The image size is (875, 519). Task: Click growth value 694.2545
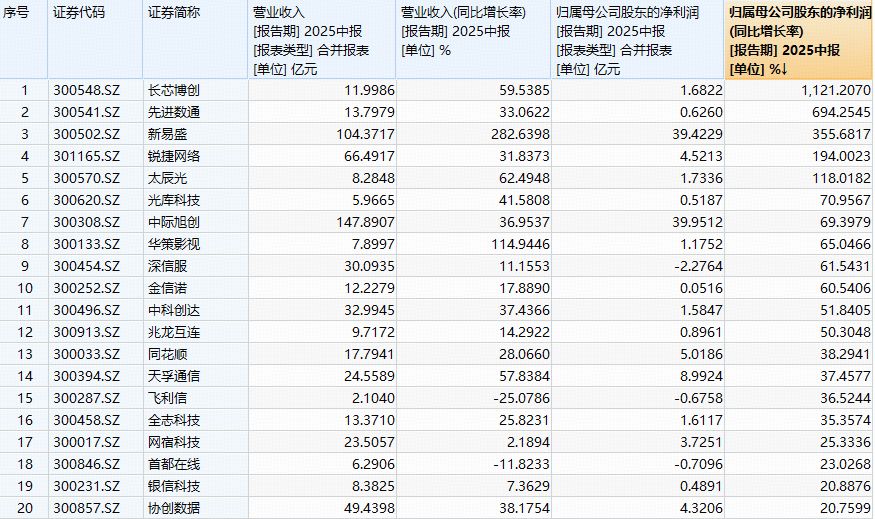point(842,112)
